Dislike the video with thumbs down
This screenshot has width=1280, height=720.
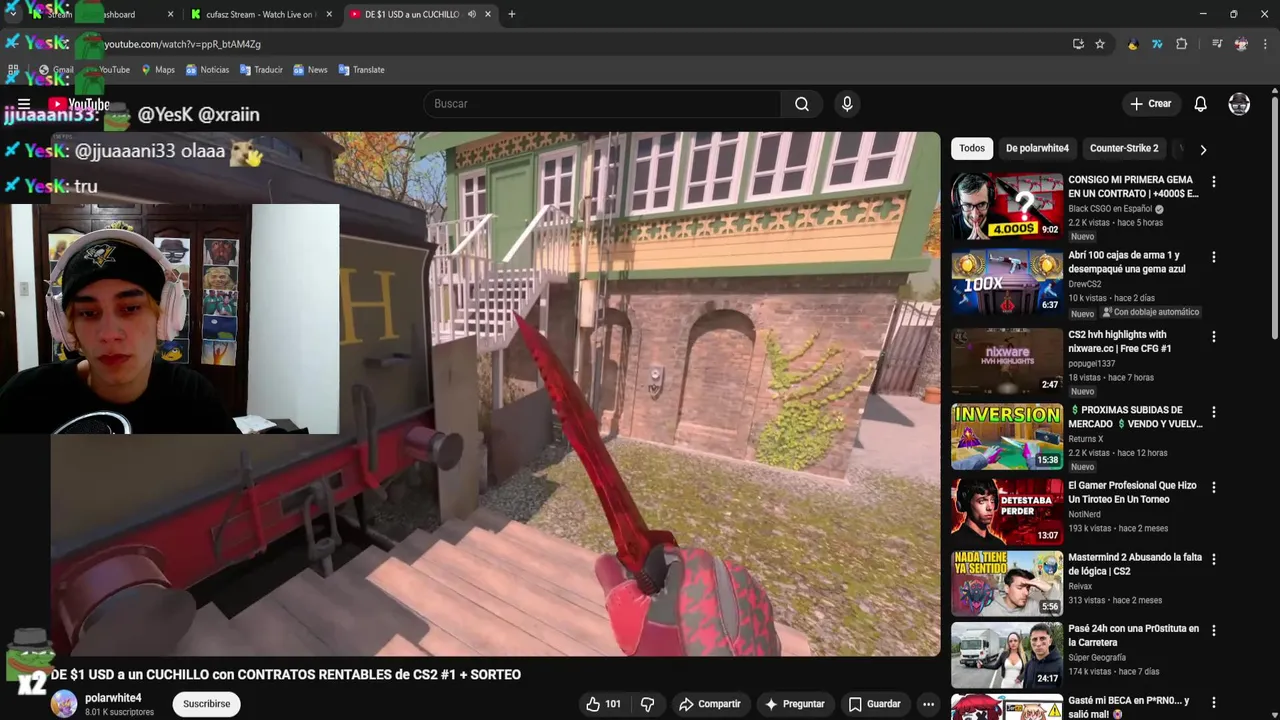click(648, 704)
